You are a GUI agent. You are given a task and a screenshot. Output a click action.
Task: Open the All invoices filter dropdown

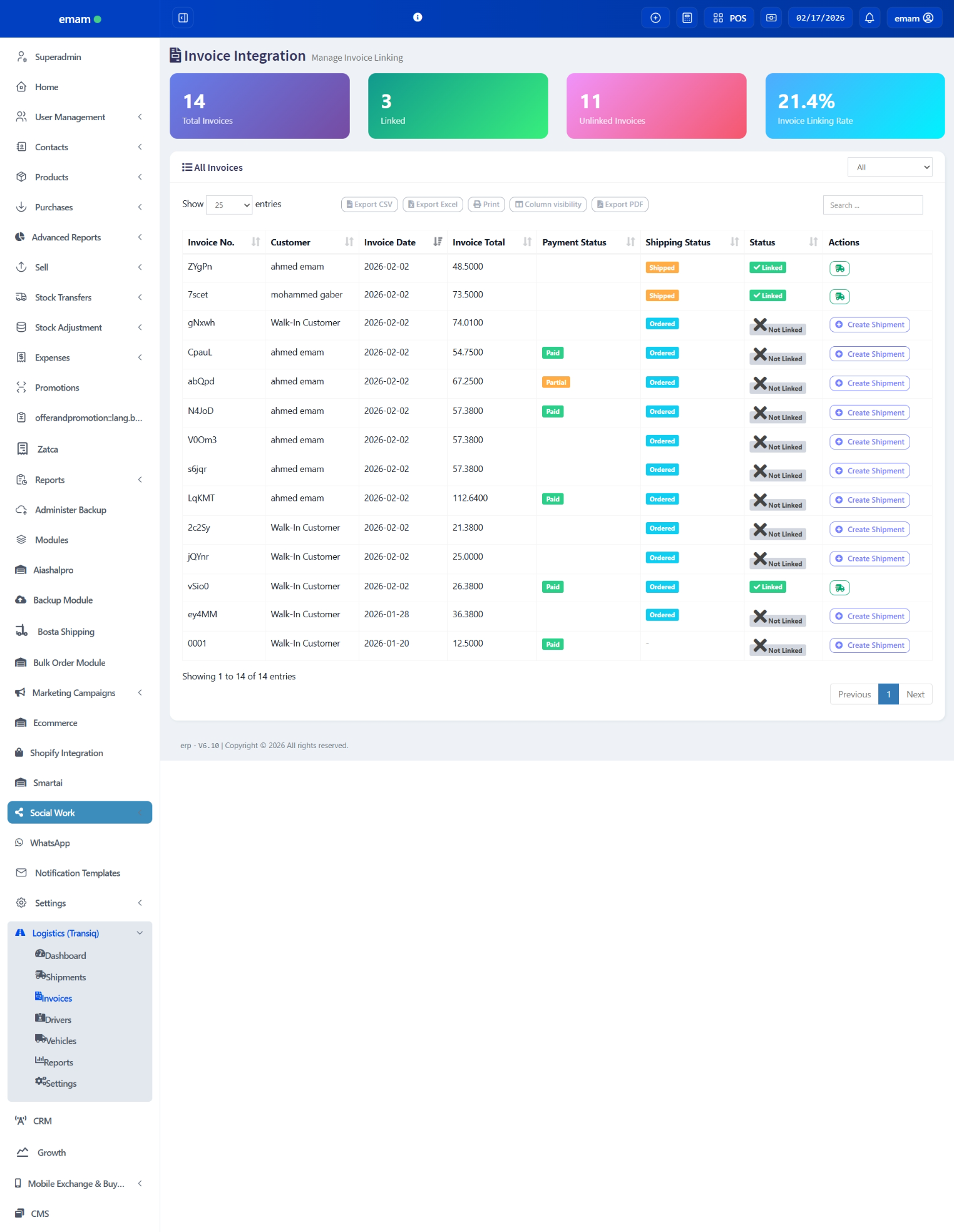pyautogui.click(x=890, y=167)
